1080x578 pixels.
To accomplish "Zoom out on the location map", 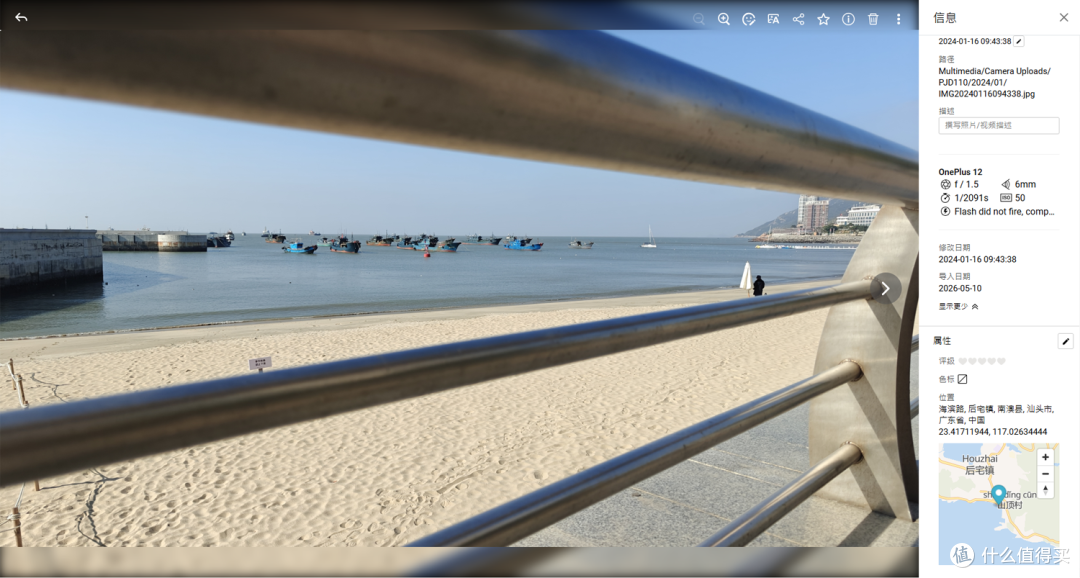I will click(1045, 474).
